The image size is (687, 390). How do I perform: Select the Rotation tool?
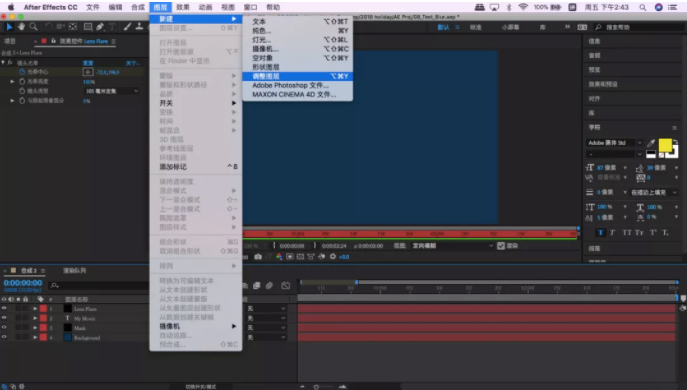click(x=49, y=27)
